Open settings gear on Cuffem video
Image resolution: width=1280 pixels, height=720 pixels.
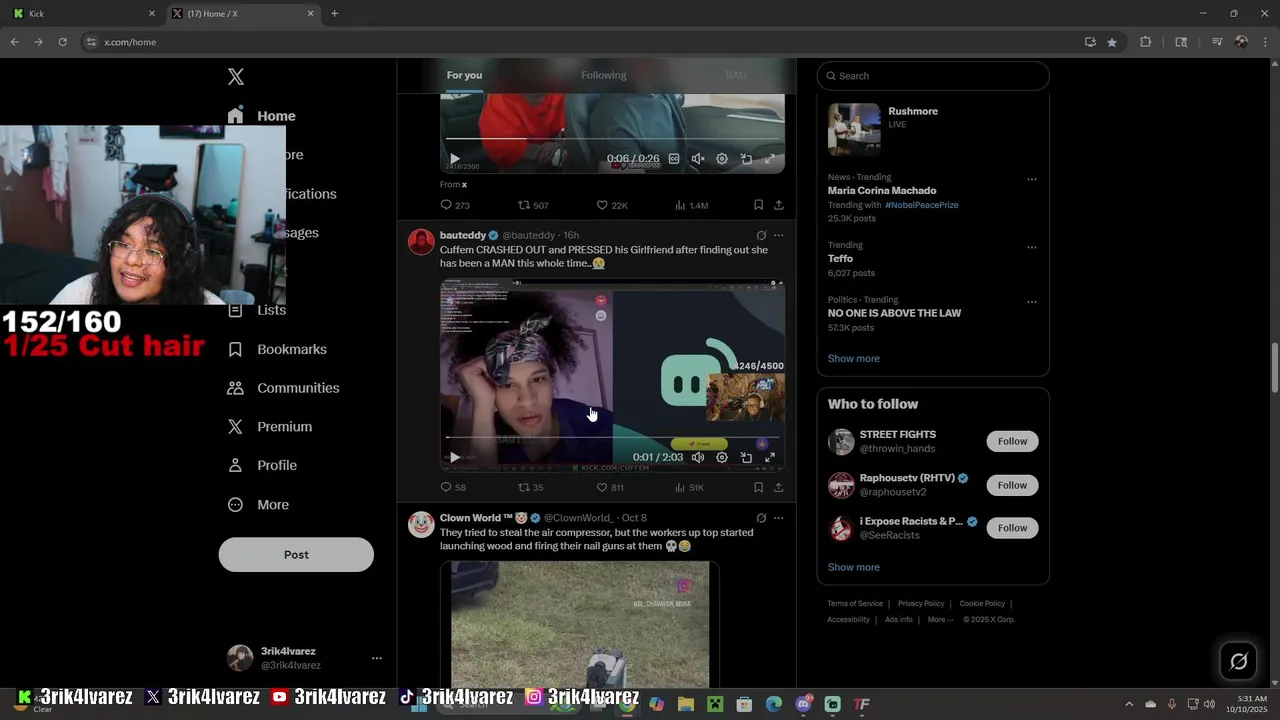[722, 457]
